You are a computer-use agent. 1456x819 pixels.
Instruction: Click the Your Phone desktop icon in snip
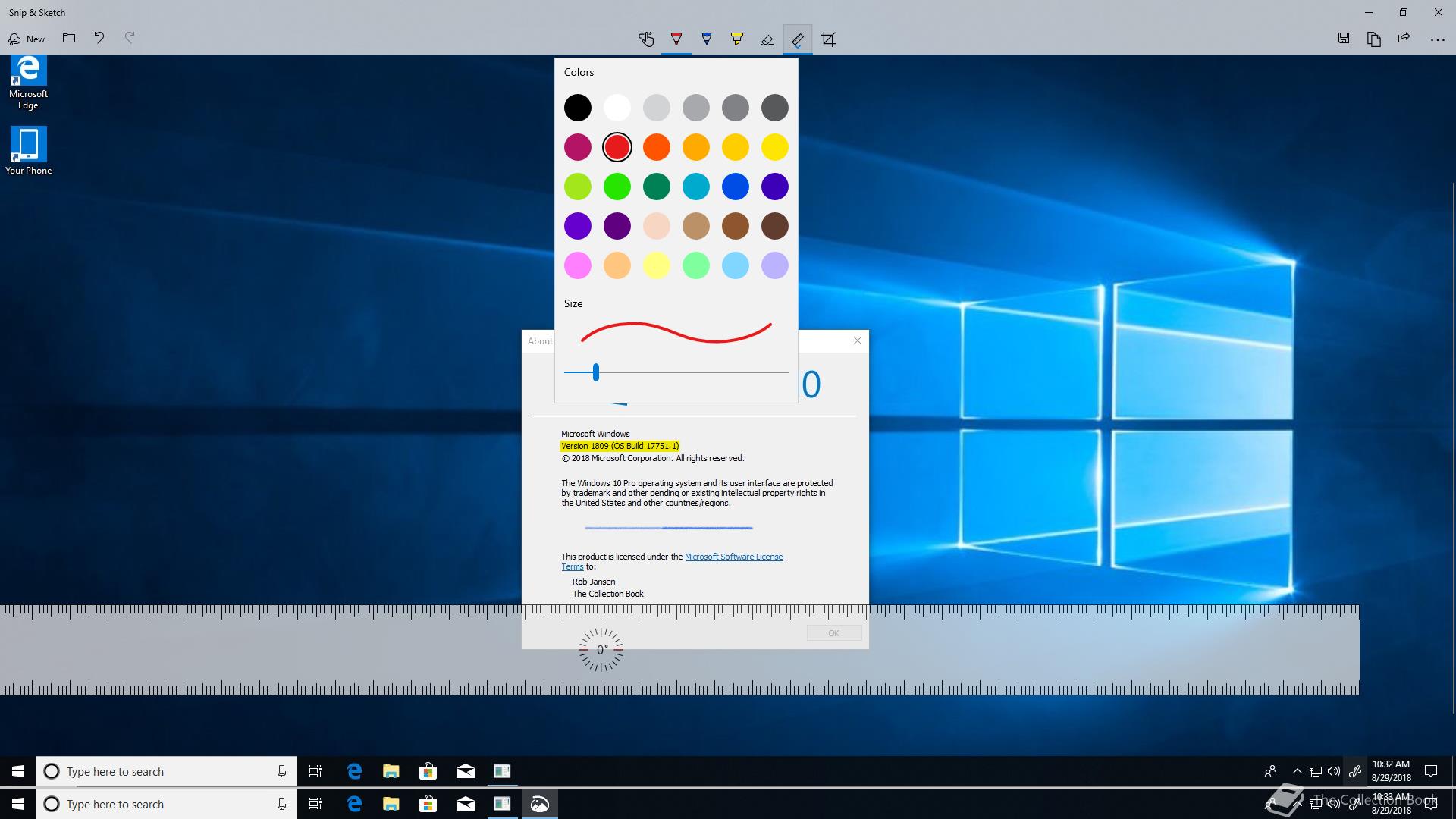pyautogui.click(x=28, y=150)
